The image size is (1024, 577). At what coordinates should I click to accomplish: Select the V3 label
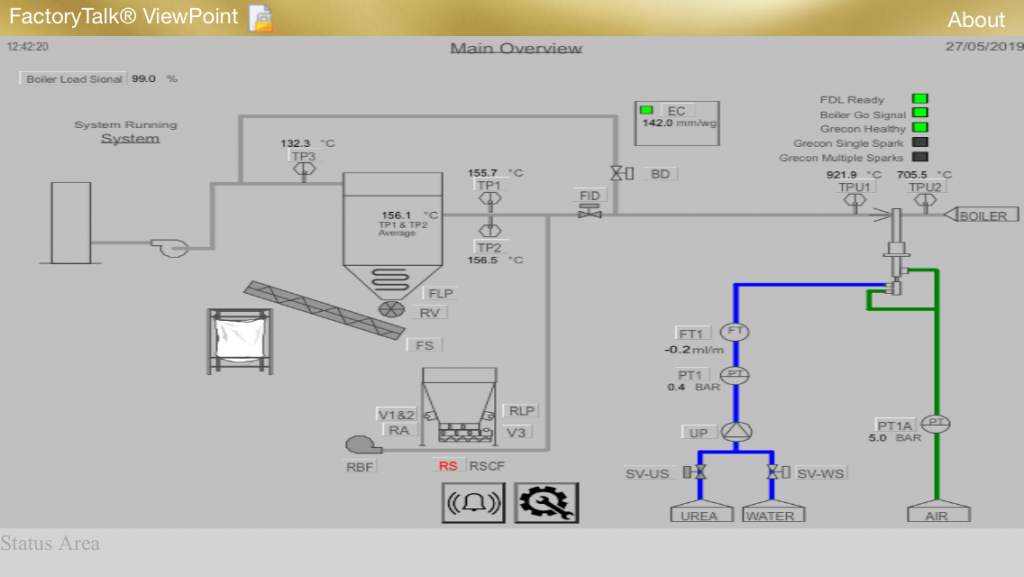tap(516, 432)
